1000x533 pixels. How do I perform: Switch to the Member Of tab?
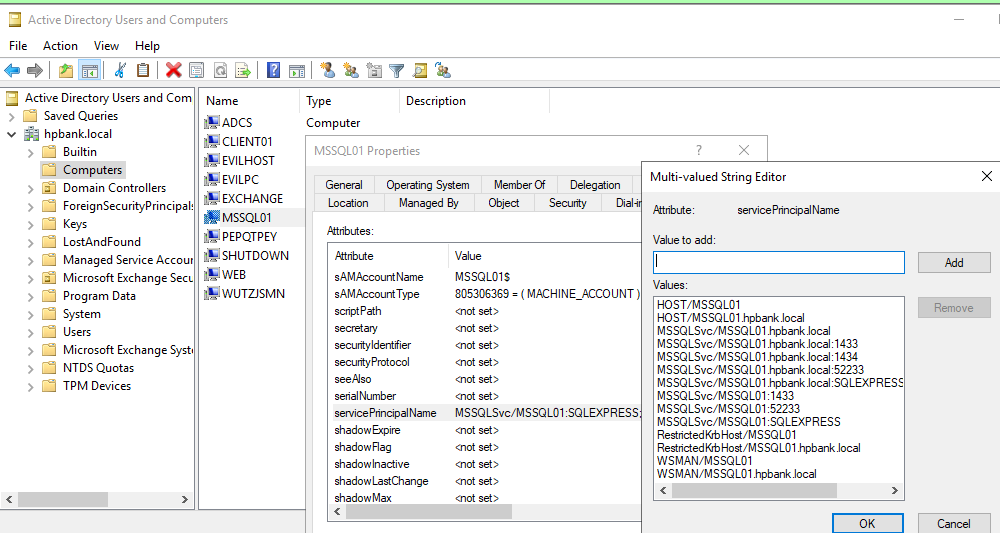point(519,185)
